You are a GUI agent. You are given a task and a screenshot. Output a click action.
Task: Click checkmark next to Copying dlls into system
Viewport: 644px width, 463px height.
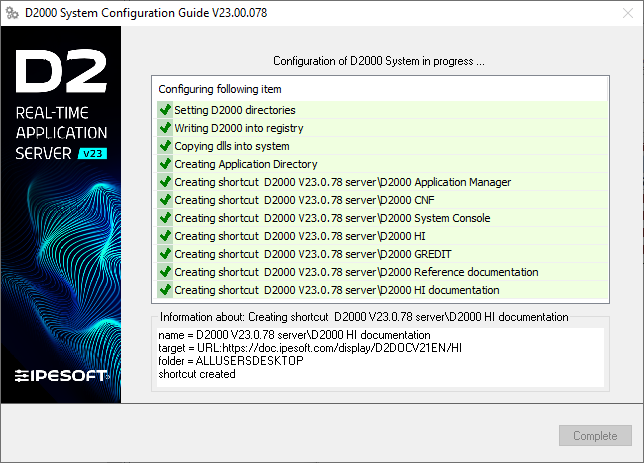[165, 146]
